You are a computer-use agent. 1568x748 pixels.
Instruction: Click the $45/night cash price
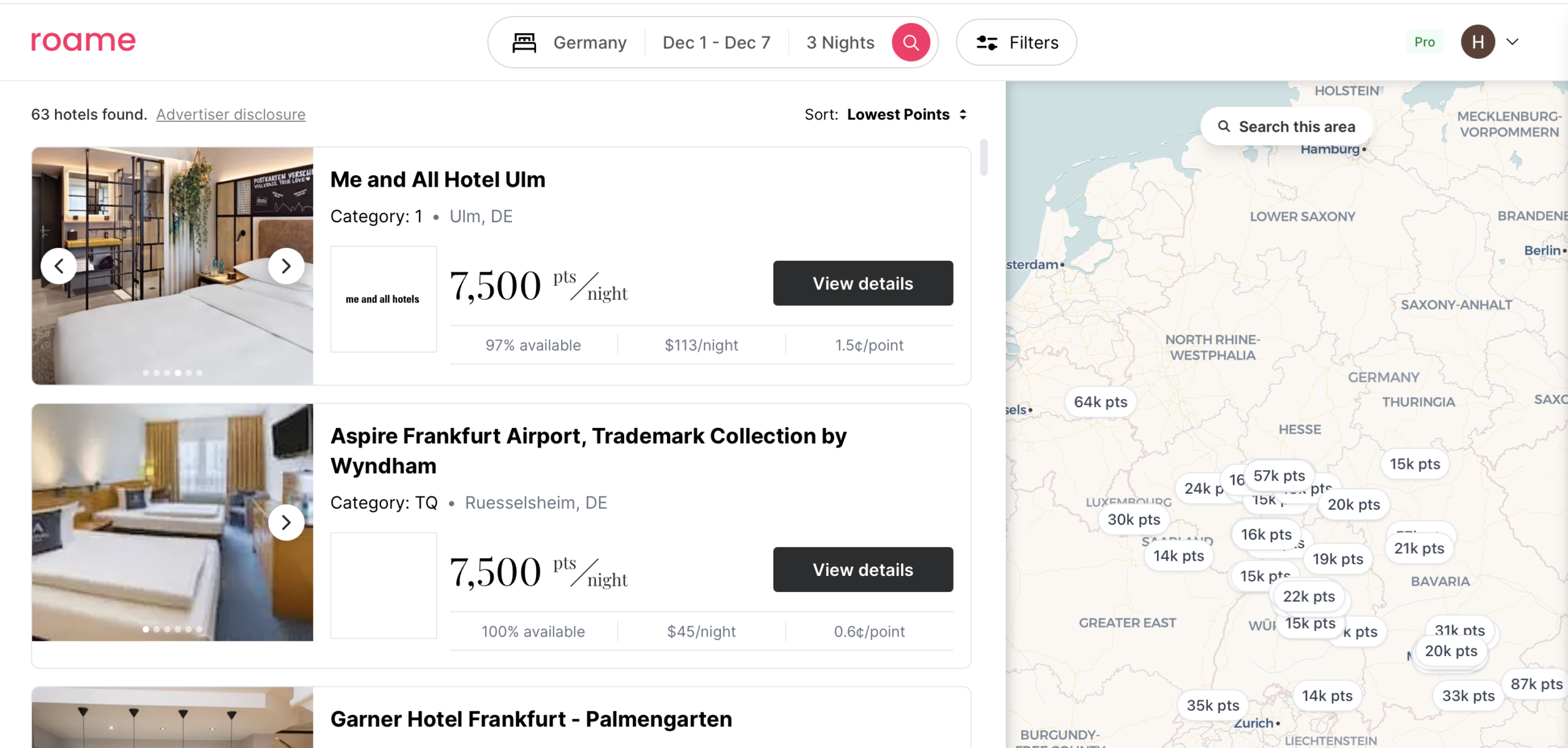point(701,632)
